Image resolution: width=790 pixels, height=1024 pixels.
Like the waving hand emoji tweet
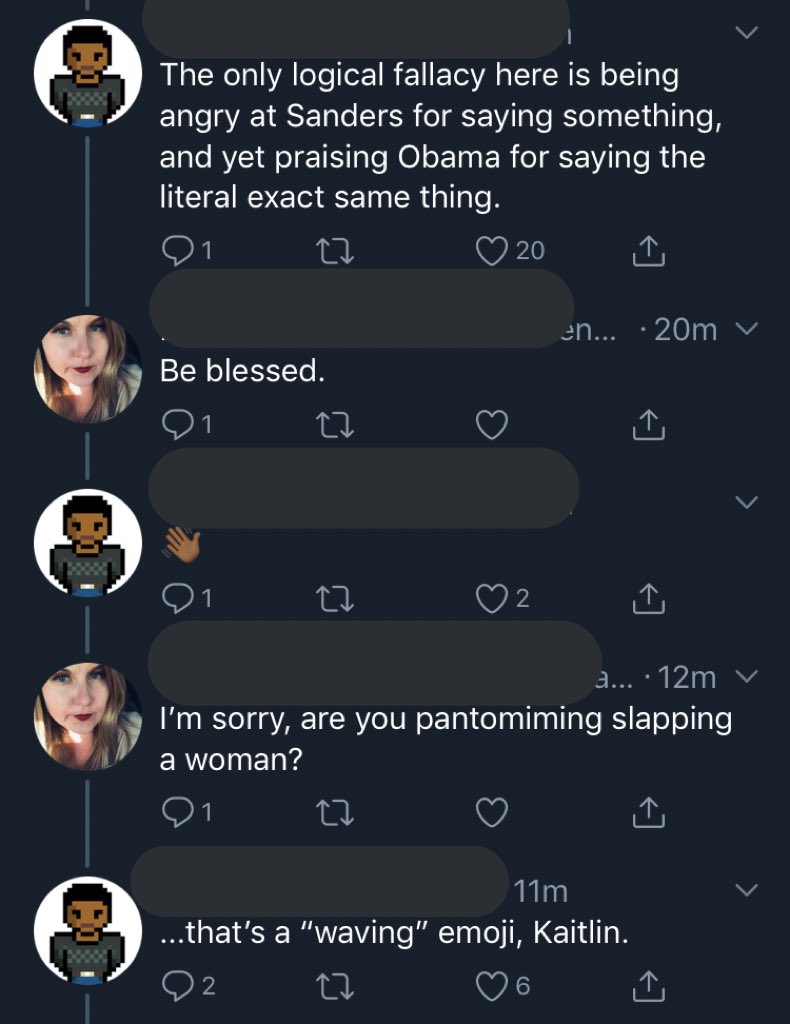(492, 598)
